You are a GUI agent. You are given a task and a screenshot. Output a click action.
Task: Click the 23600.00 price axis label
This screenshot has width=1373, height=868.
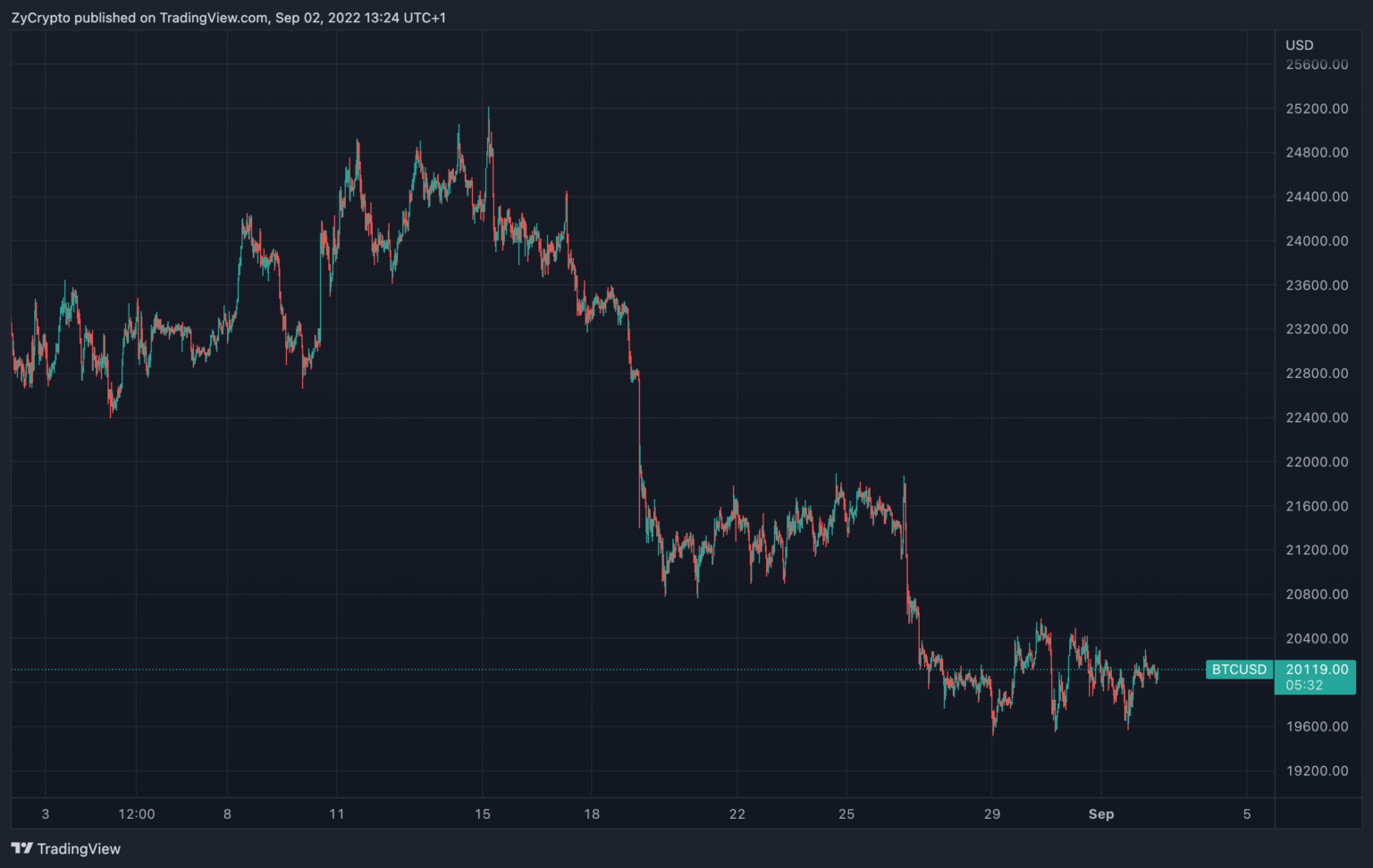pyautogui.click(x=1317, y=285)
